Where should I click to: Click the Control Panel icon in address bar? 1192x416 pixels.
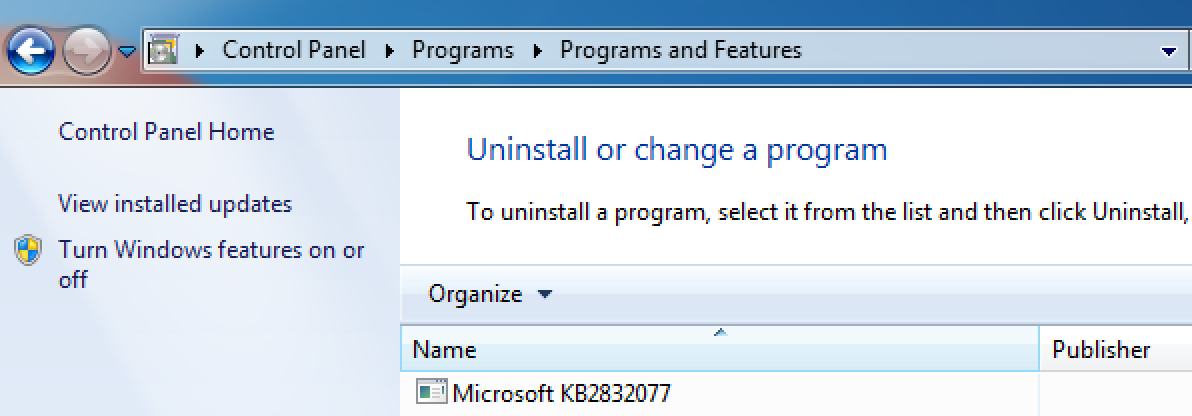coord(162,50)
